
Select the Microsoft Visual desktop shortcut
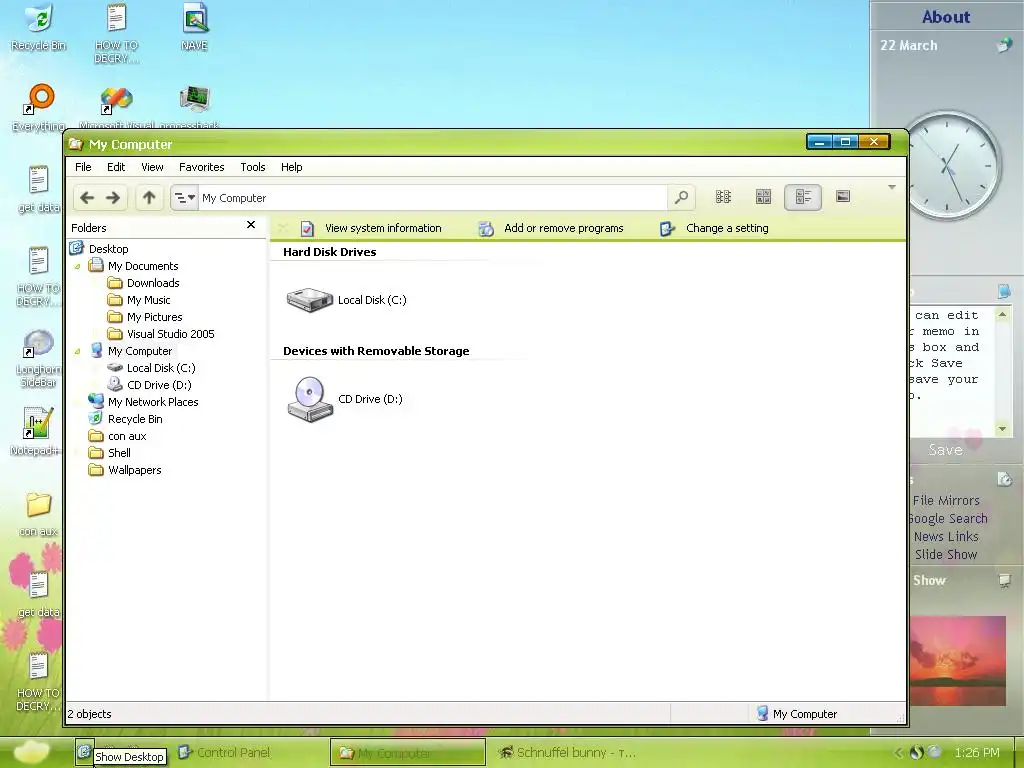point(116,108)
